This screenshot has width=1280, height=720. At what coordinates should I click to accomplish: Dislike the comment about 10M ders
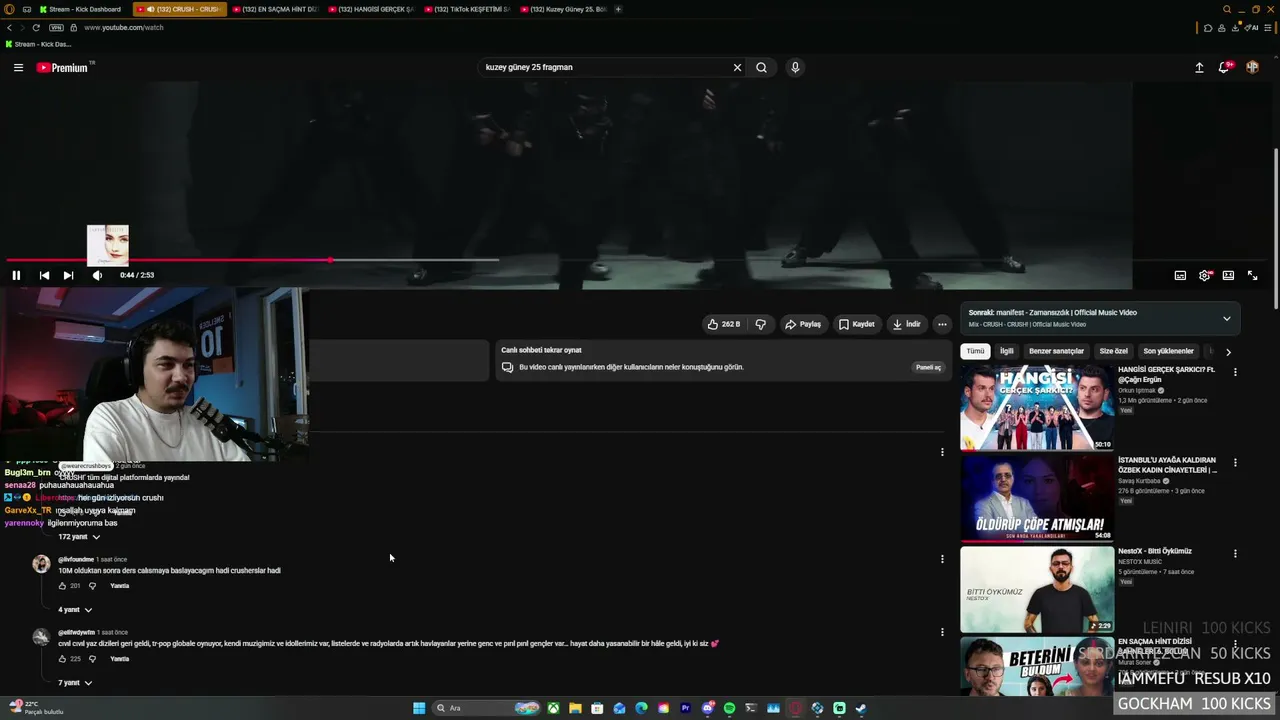point(92,586)
